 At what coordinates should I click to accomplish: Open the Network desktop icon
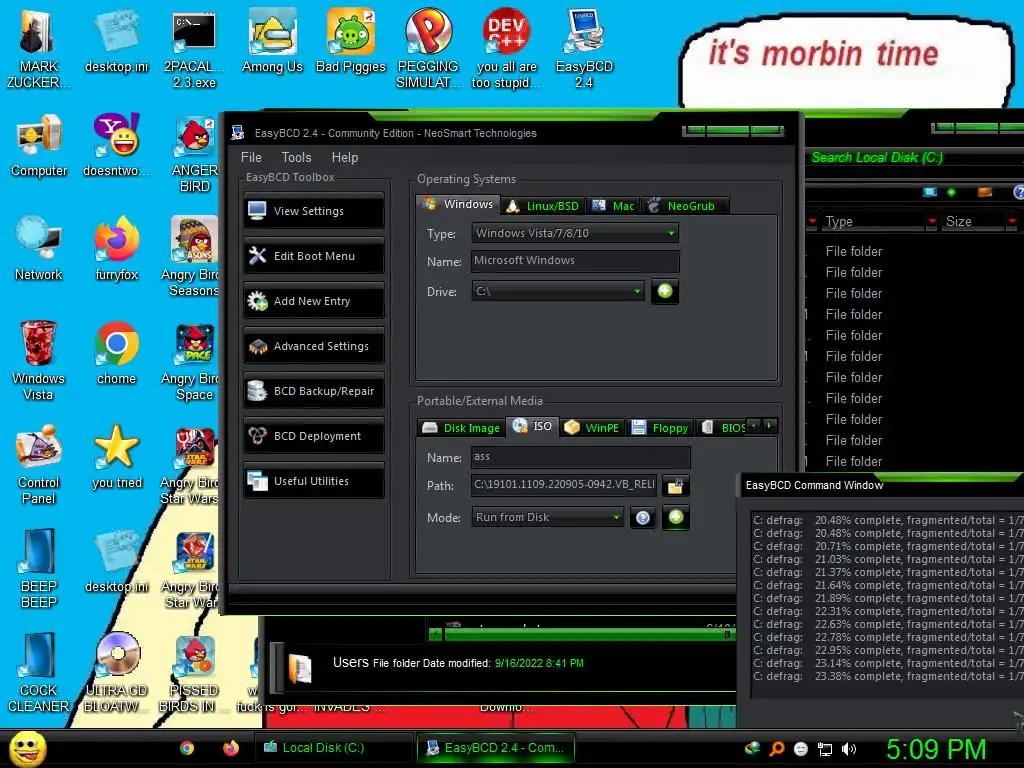(x=39, y=249)
